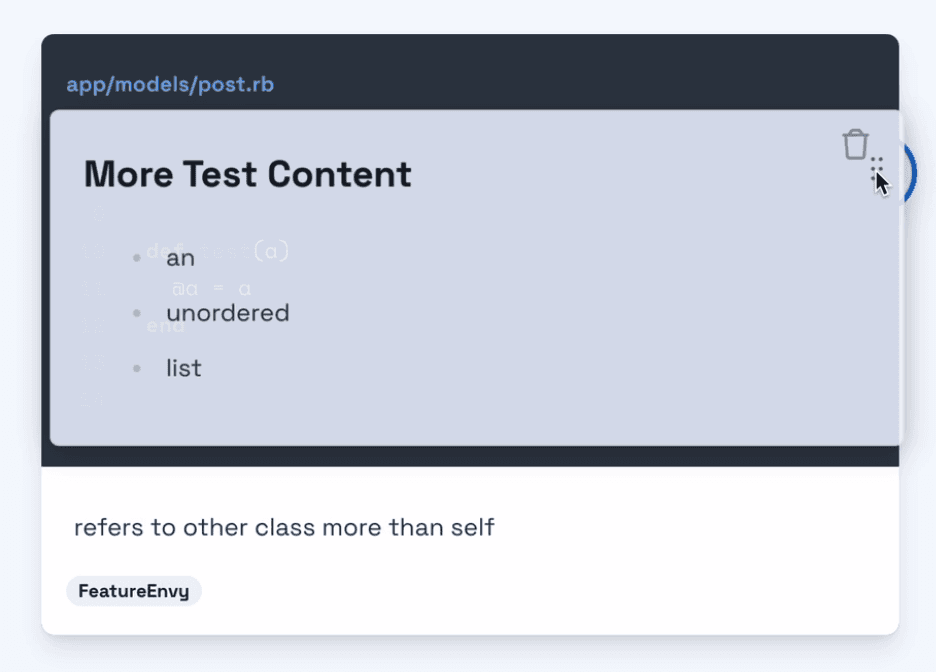Grab the dotted drag handle icon
Image resolution: width=936 pixels, height=672 pixels.
876,168
